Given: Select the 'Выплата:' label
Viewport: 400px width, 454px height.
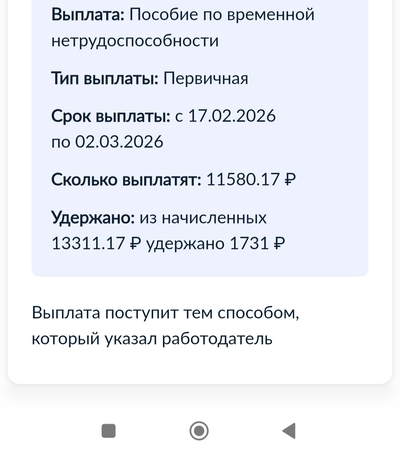Looking at the screenshot, I should 88,15.
